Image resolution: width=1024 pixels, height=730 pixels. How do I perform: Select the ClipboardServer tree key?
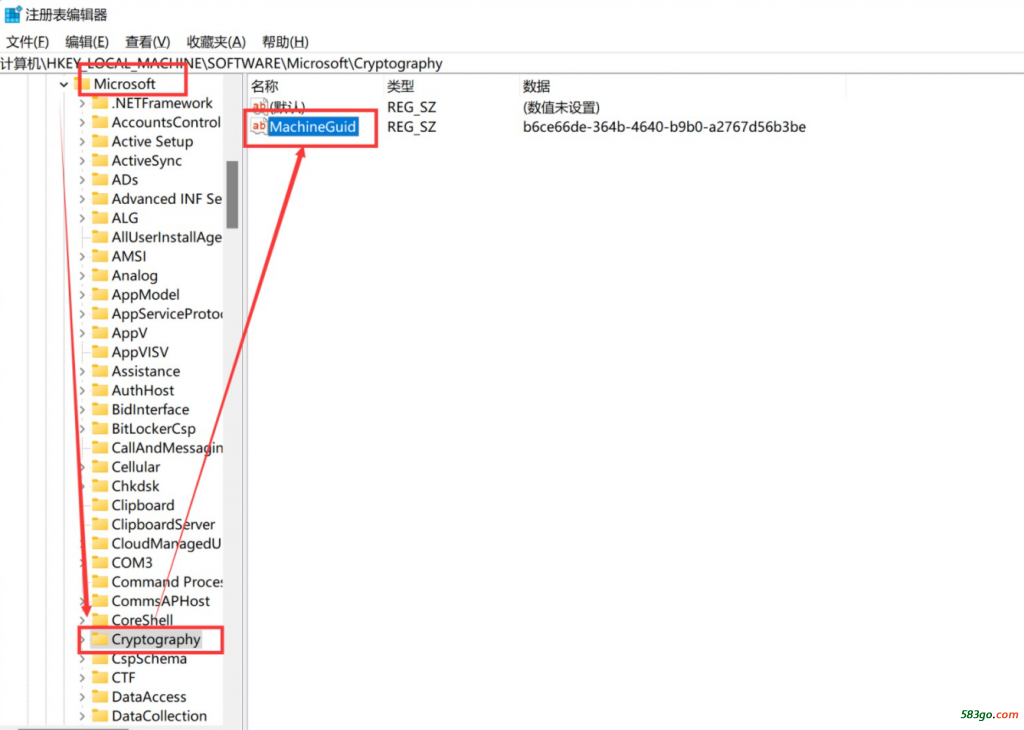pos(163,524)
